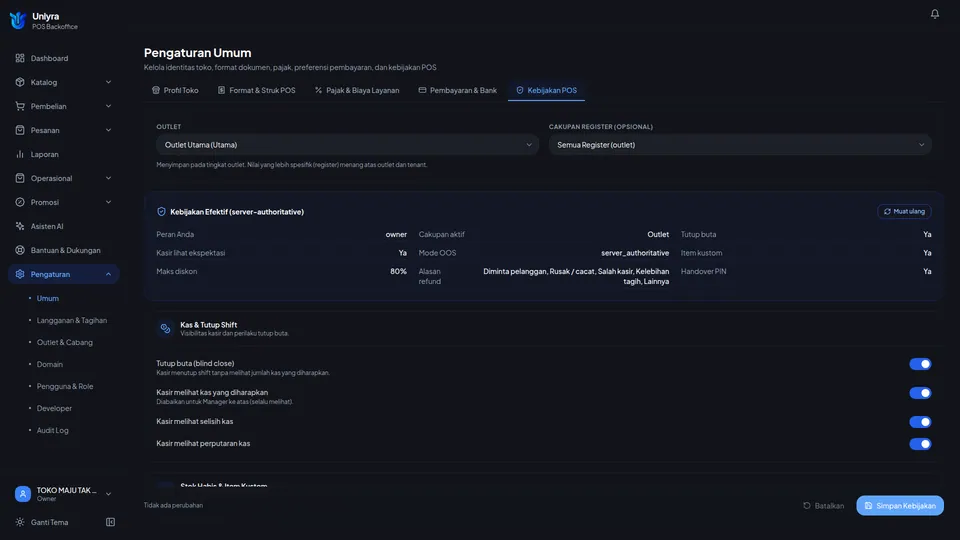
Task: Click the Ganti Tema sun icon
Action: pos(20,522)
